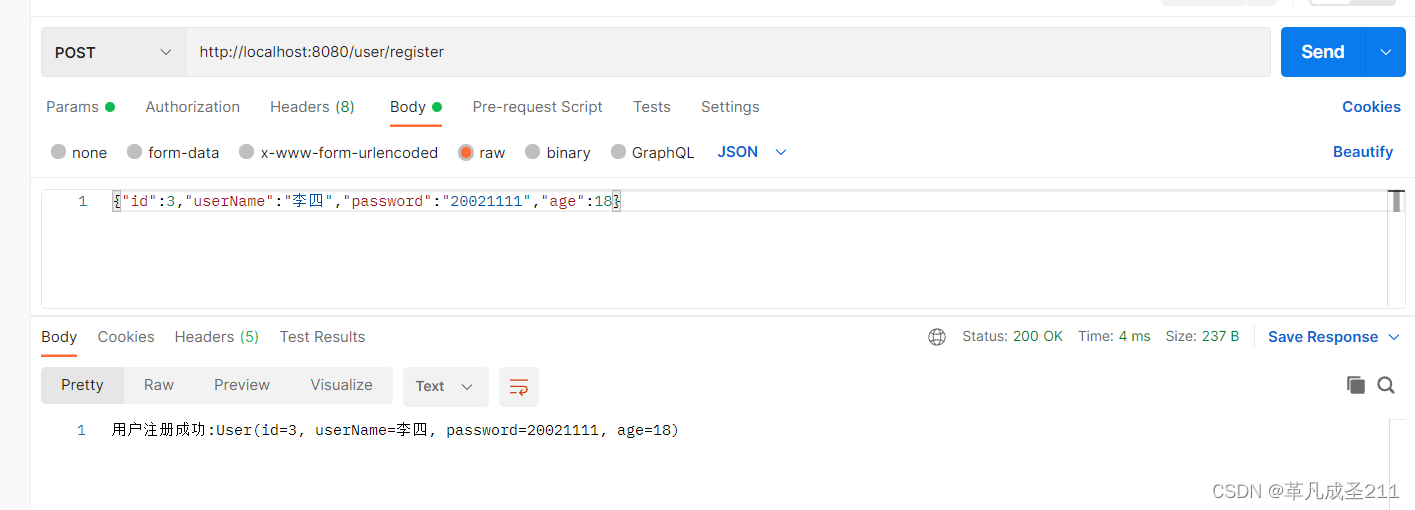Open the POST method dropdown
The image size is (1415, 510).
(113, 52)
